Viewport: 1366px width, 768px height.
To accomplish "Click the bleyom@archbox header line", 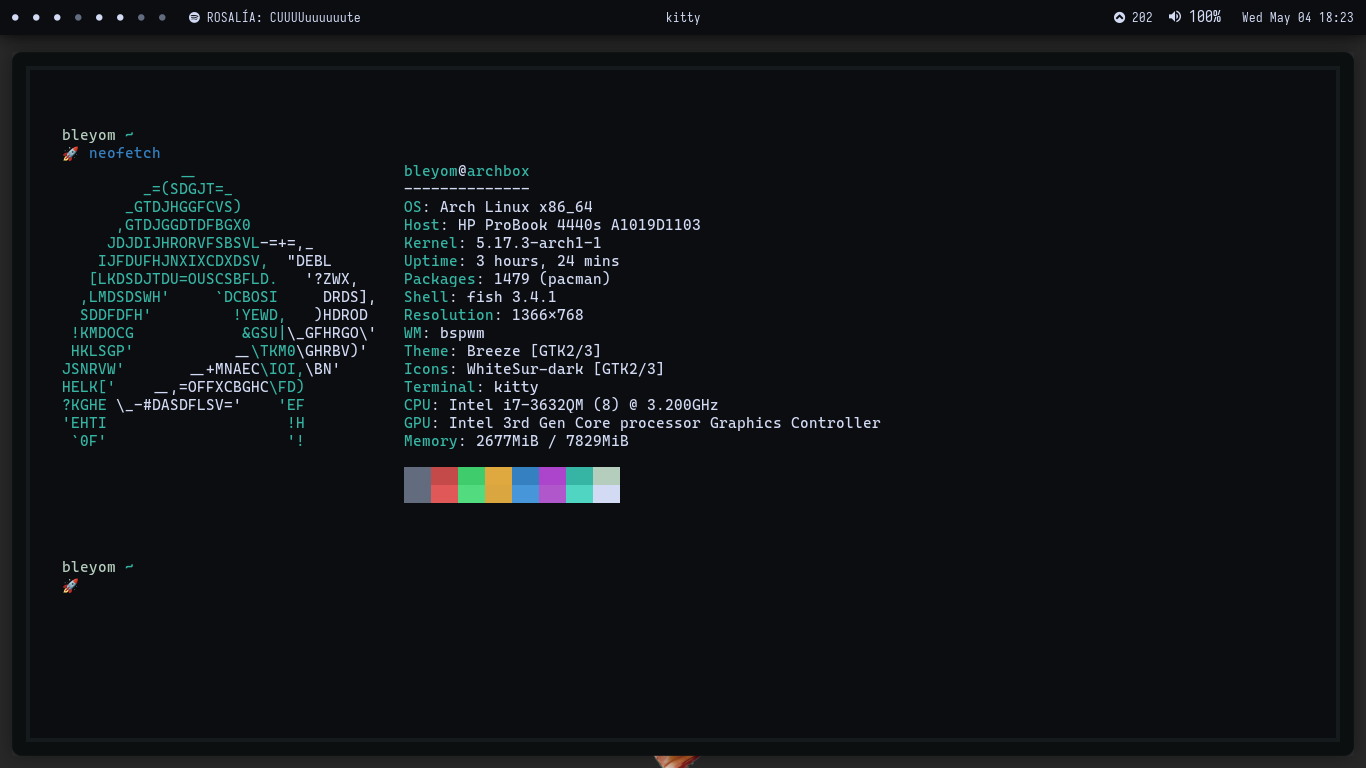I will click(x=467, y=171).
